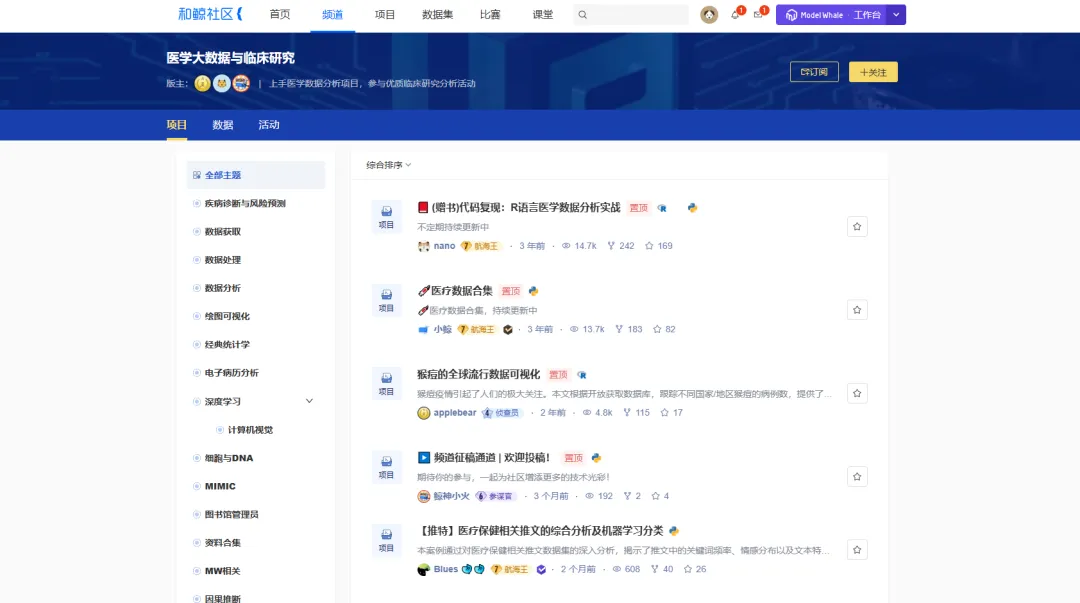Click the 已订阅 subscription button
Image resolution: width=1080 pixels, height=603 pixels.
tap(814, 72)
